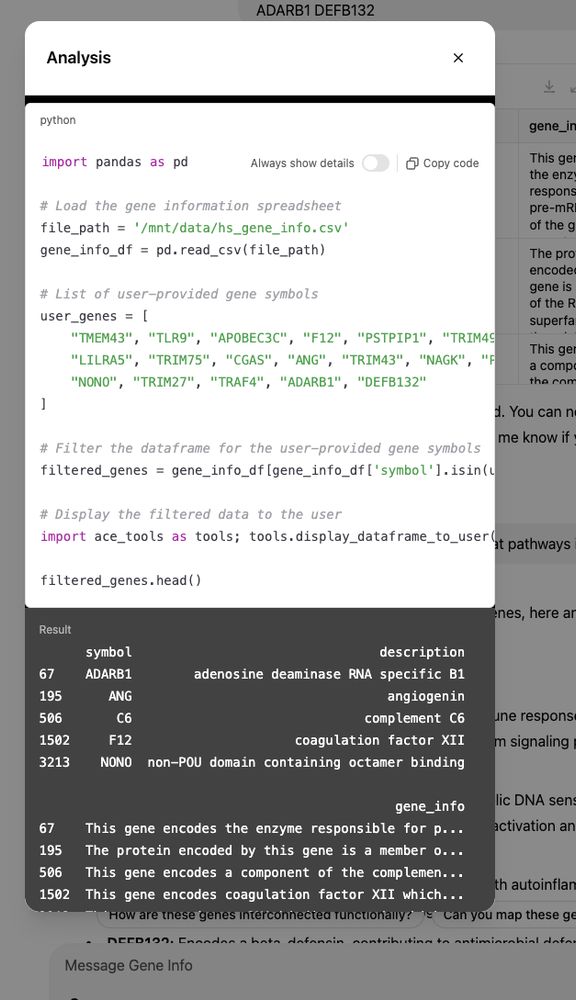This screenshot has width=576, height=1000.
Task: Toggle the Always show details switch
Action: click(x=375, y=163)
